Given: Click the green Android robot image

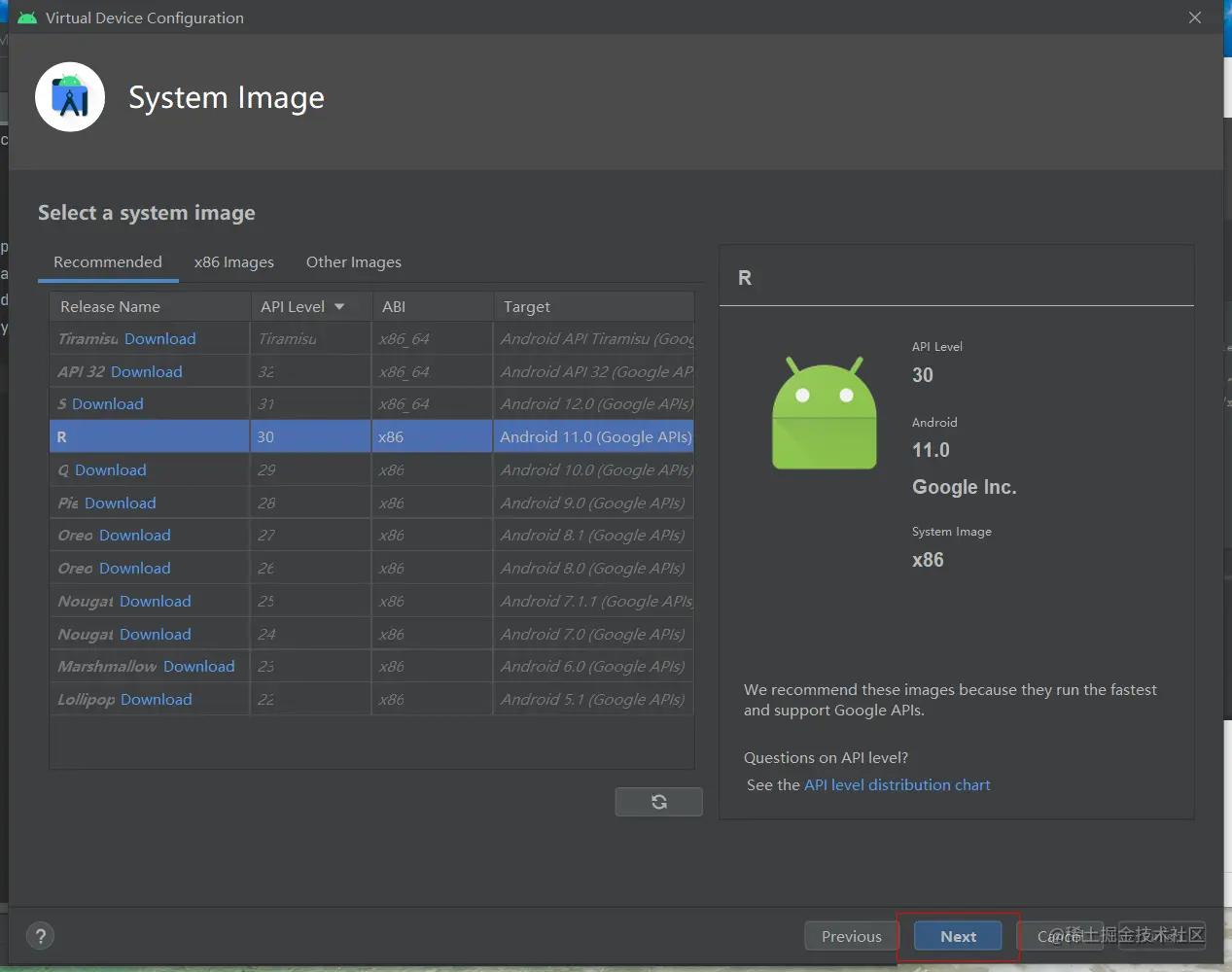Looking at the screenshot, I should (825, 413).
